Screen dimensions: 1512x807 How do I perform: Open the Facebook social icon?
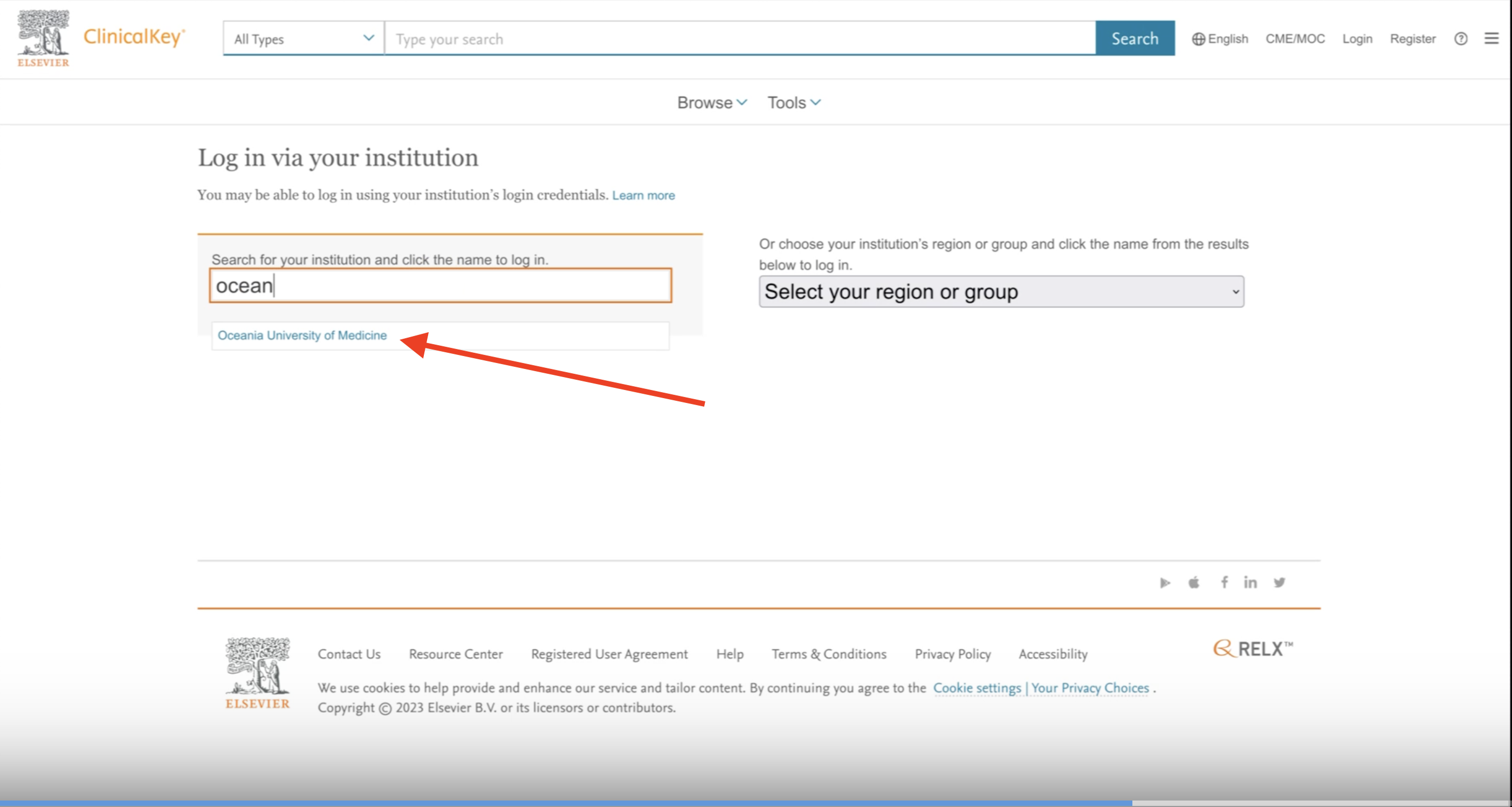(1224, 582)
